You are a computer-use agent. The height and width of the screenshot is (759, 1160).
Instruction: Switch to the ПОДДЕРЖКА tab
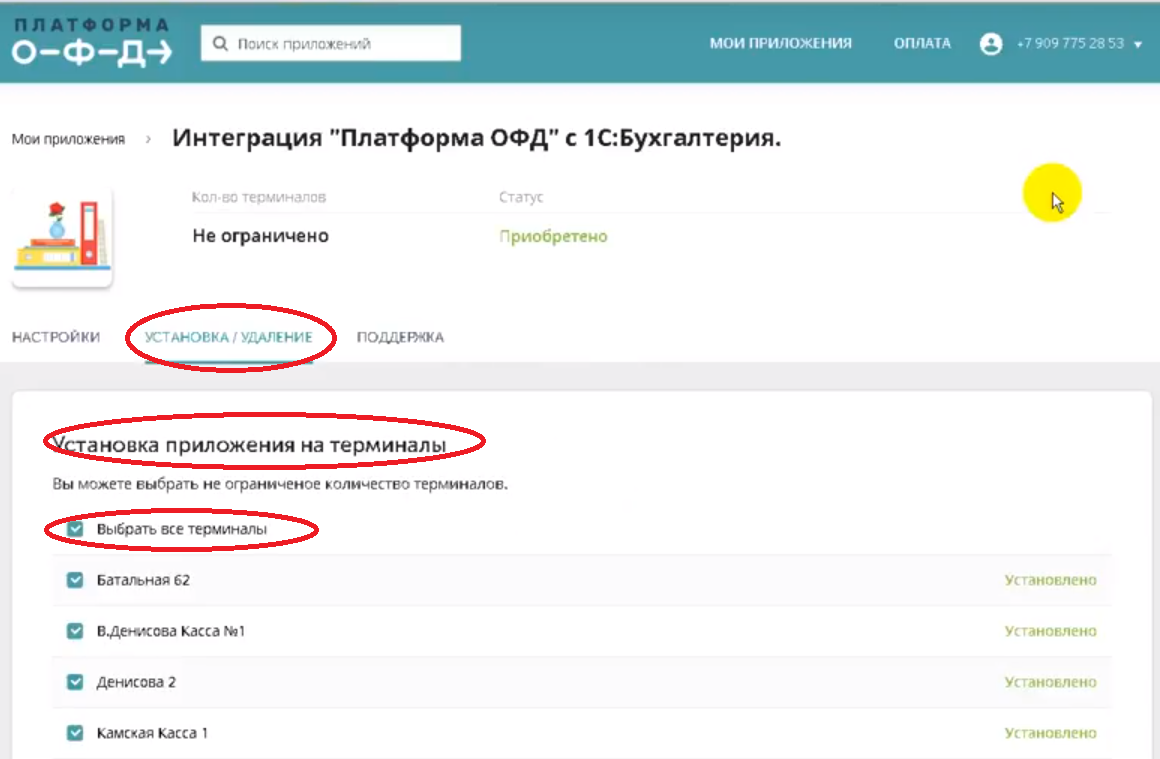(x=400, y=337)
